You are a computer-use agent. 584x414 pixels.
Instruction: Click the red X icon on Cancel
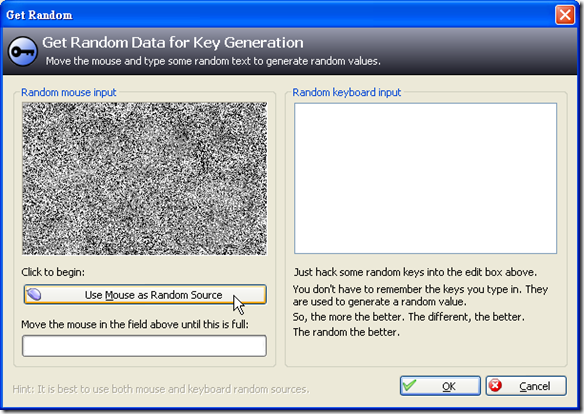[x=495, y=385]
